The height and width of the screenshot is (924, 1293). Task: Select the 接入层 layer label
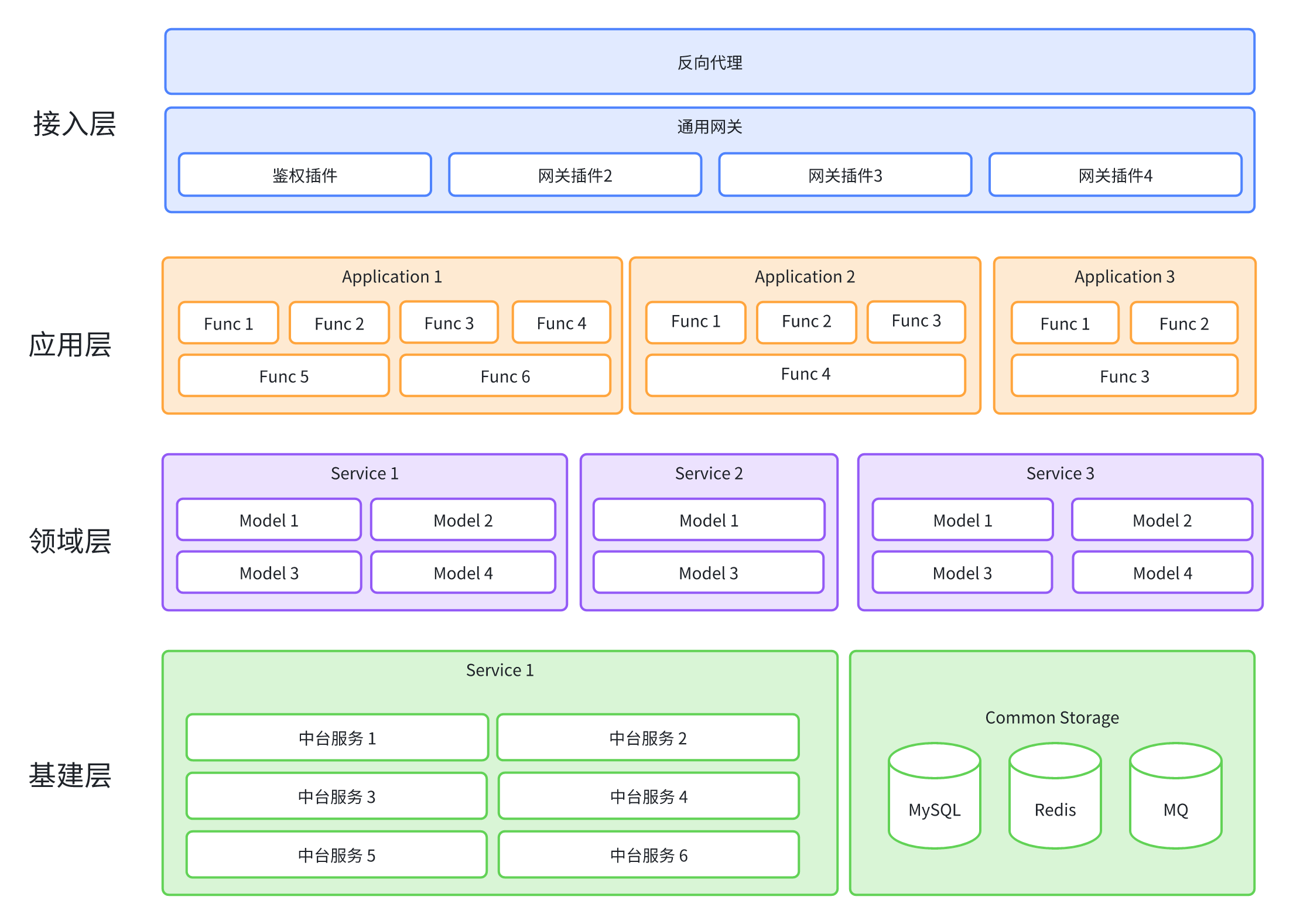click(x=74, y=124)
